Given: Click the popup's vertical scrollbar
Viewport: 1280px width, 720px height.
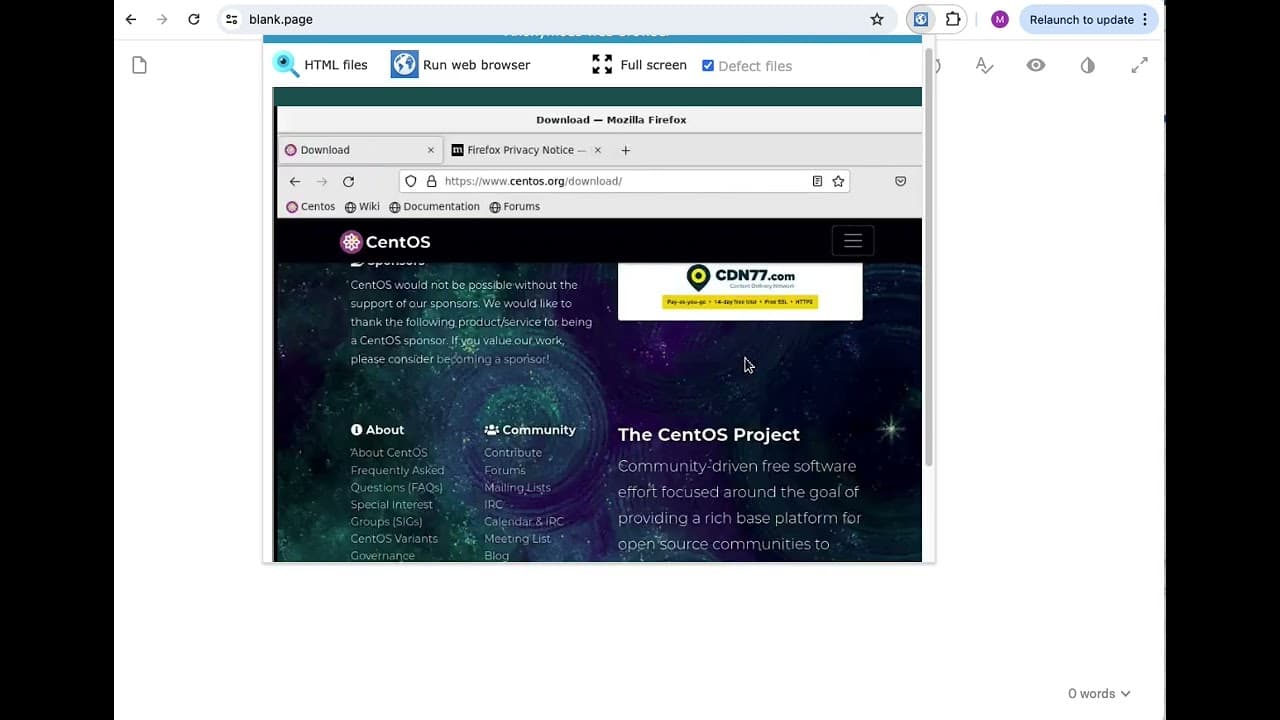Looking at the screenshot, I should 928,257.
